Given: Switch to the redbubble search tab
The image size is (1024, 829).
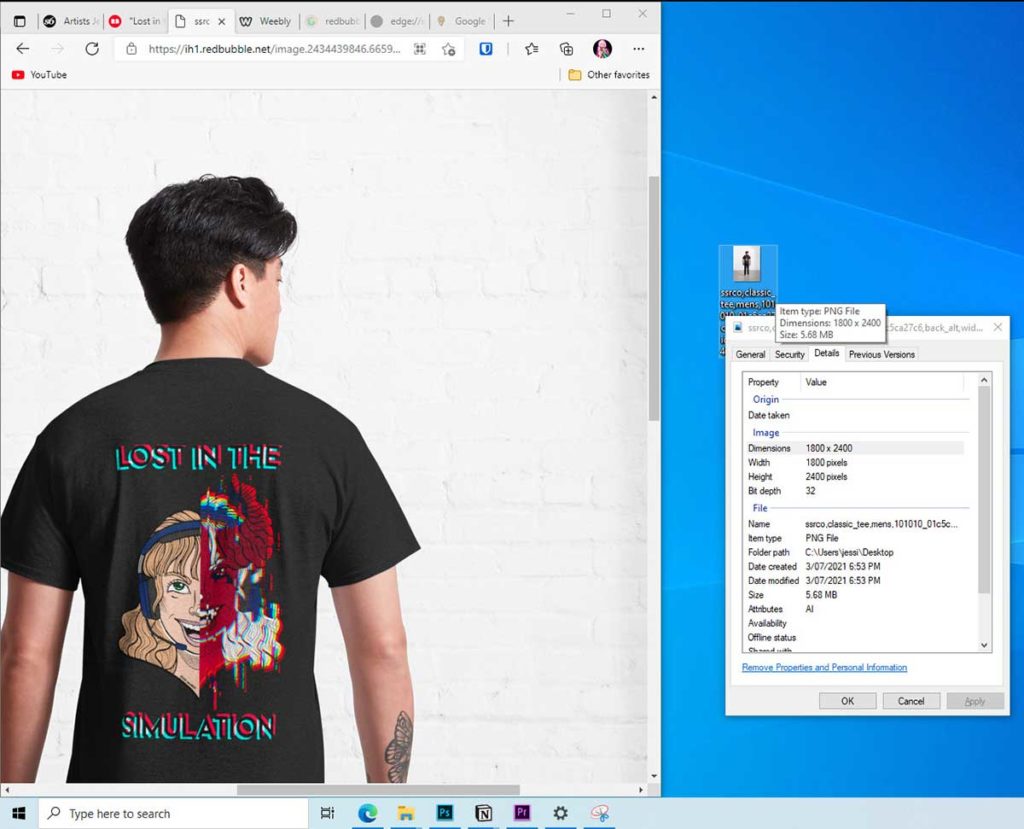Looking at the screenshot, I should [x=333, y=21].
